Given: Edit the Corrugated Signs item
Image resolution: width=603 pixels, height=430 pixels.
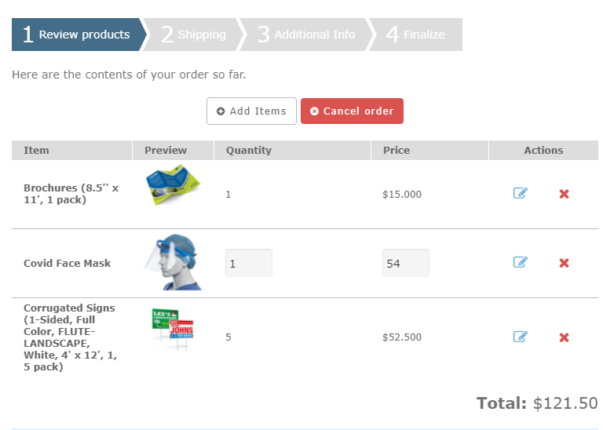Looking at the screenshot, I should (520, 337).
